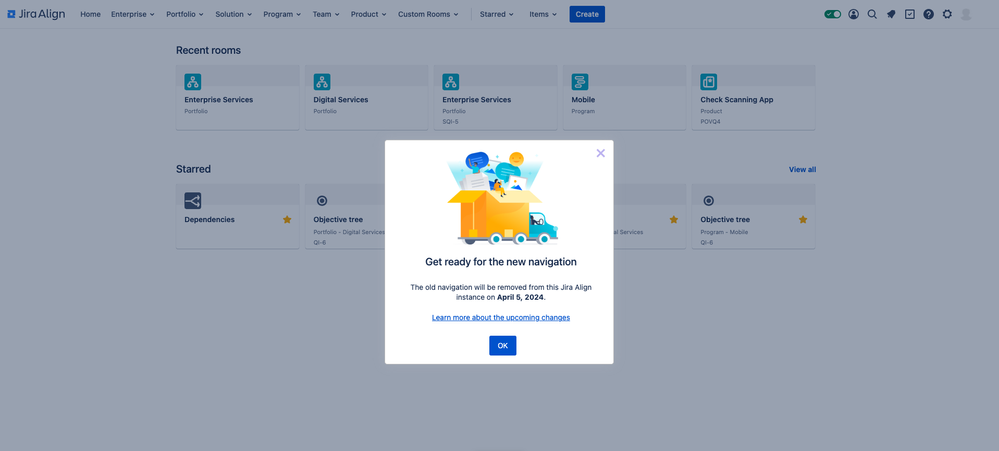Image resolution: width=999 pixels, height=451 pixels.
Task: Expand the Custom Rooms menu
Action: point(428,14)
